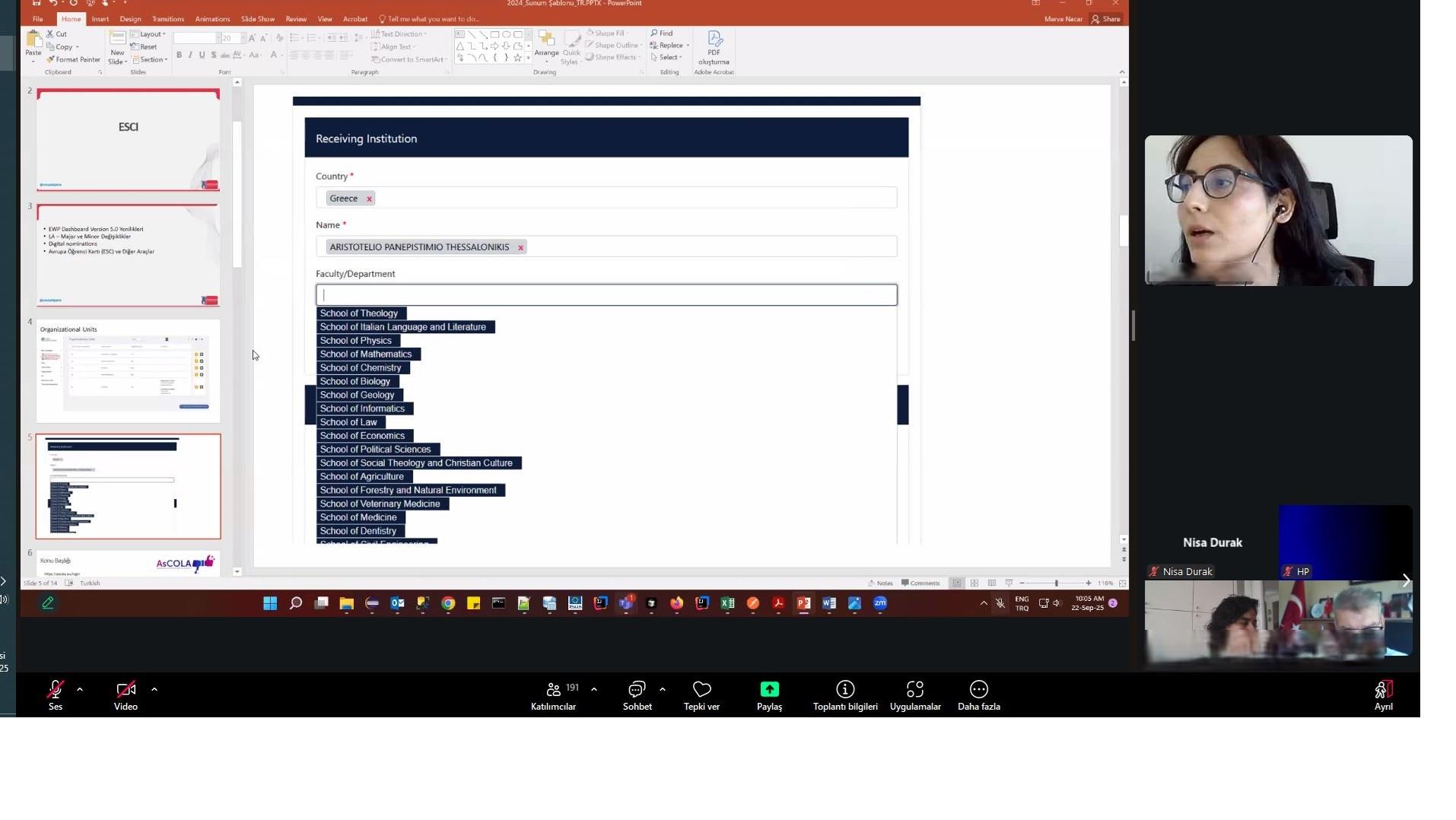Toggle the Video camera on
Image resolution: width=1456 pixels, height=820 pixels.
click(x=126, y=695)
